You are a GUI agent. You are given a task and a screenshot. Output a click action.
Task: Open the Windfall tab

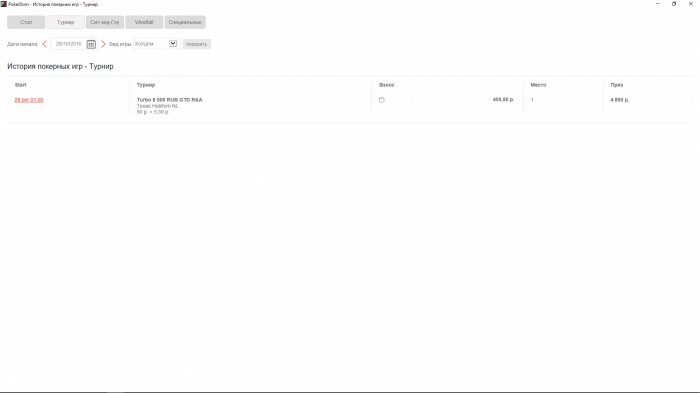point(144,22)
